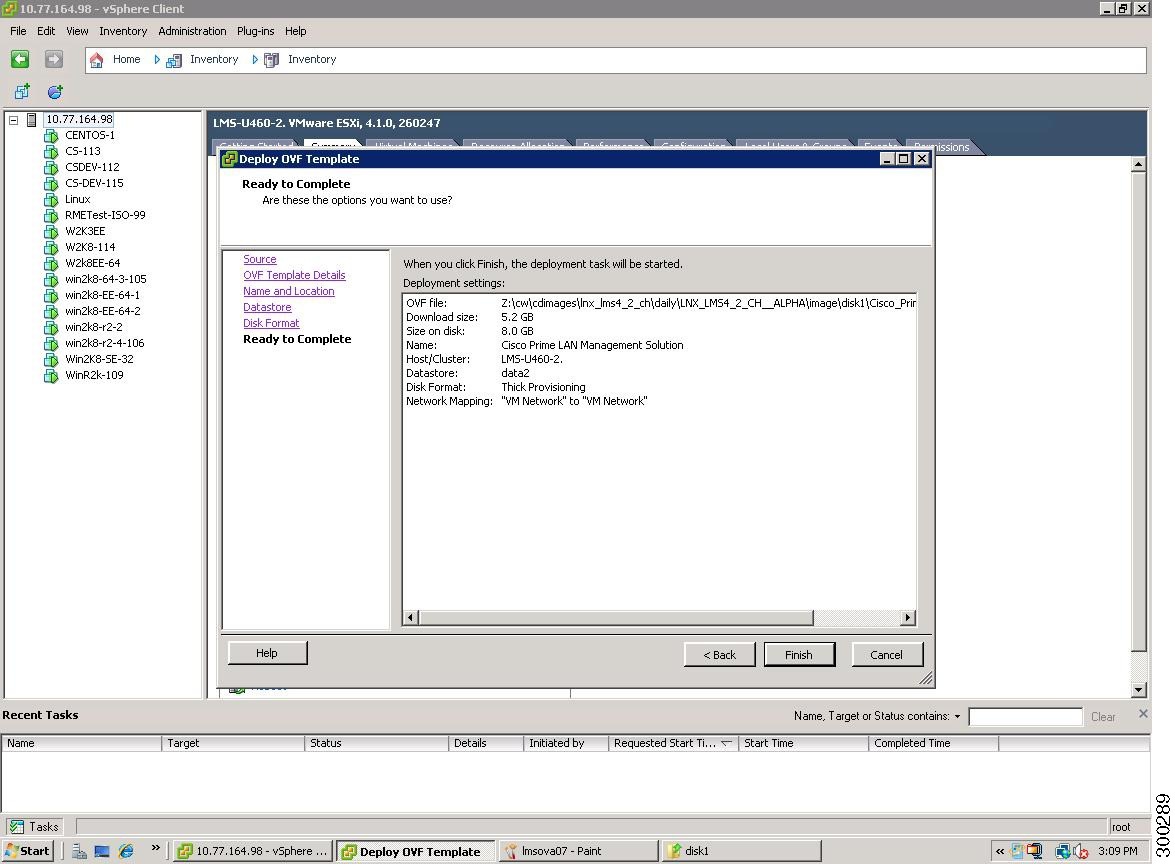The height and width of the screenshot is (864, 1175).
Task: Click the deployment settings horizontal scrollbar thumb
Action: pos(616,617)
